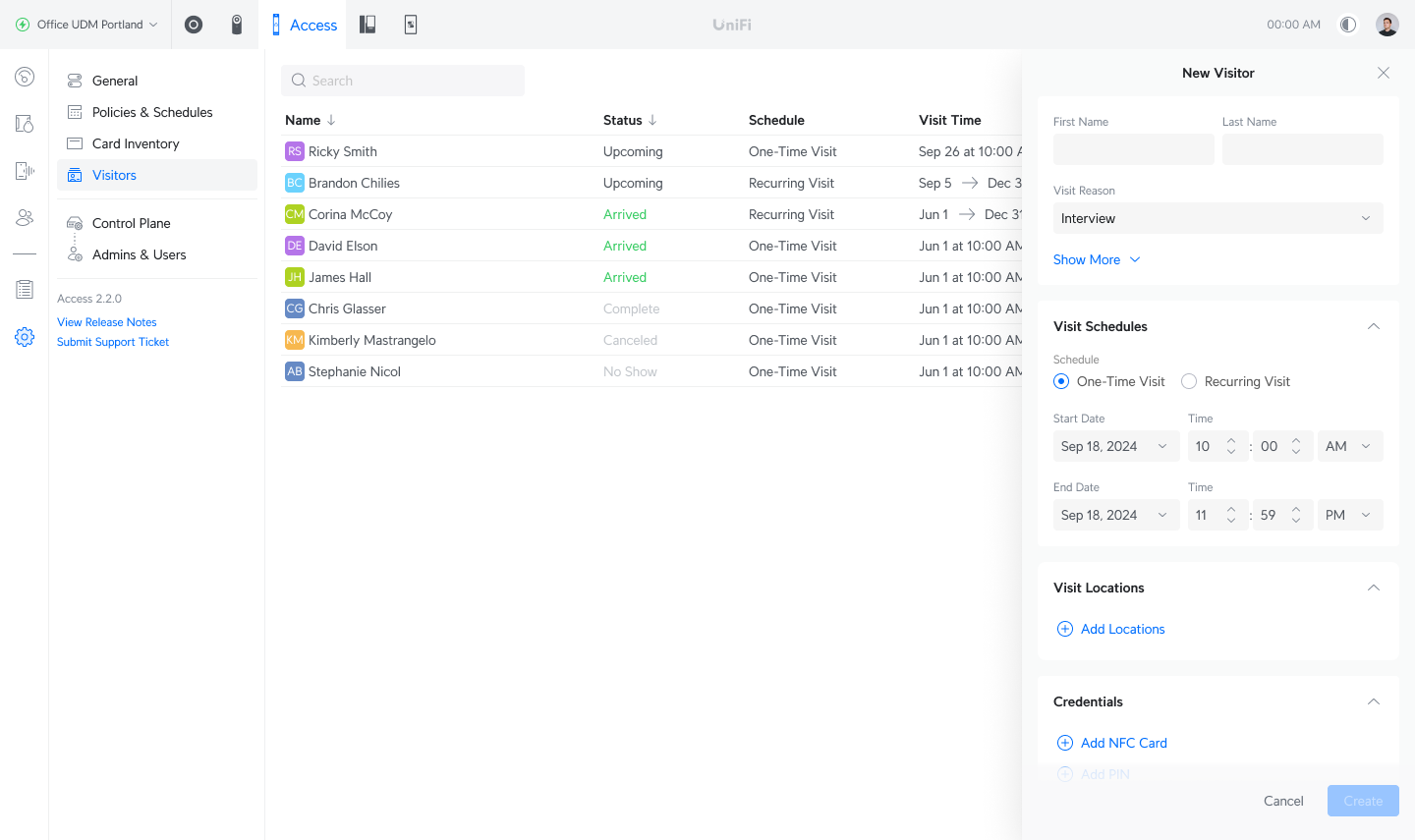The image size is (1415, 840).
Task: Open David Elson avatar badge
Action: pyautogui.click(x=295, y=246)
